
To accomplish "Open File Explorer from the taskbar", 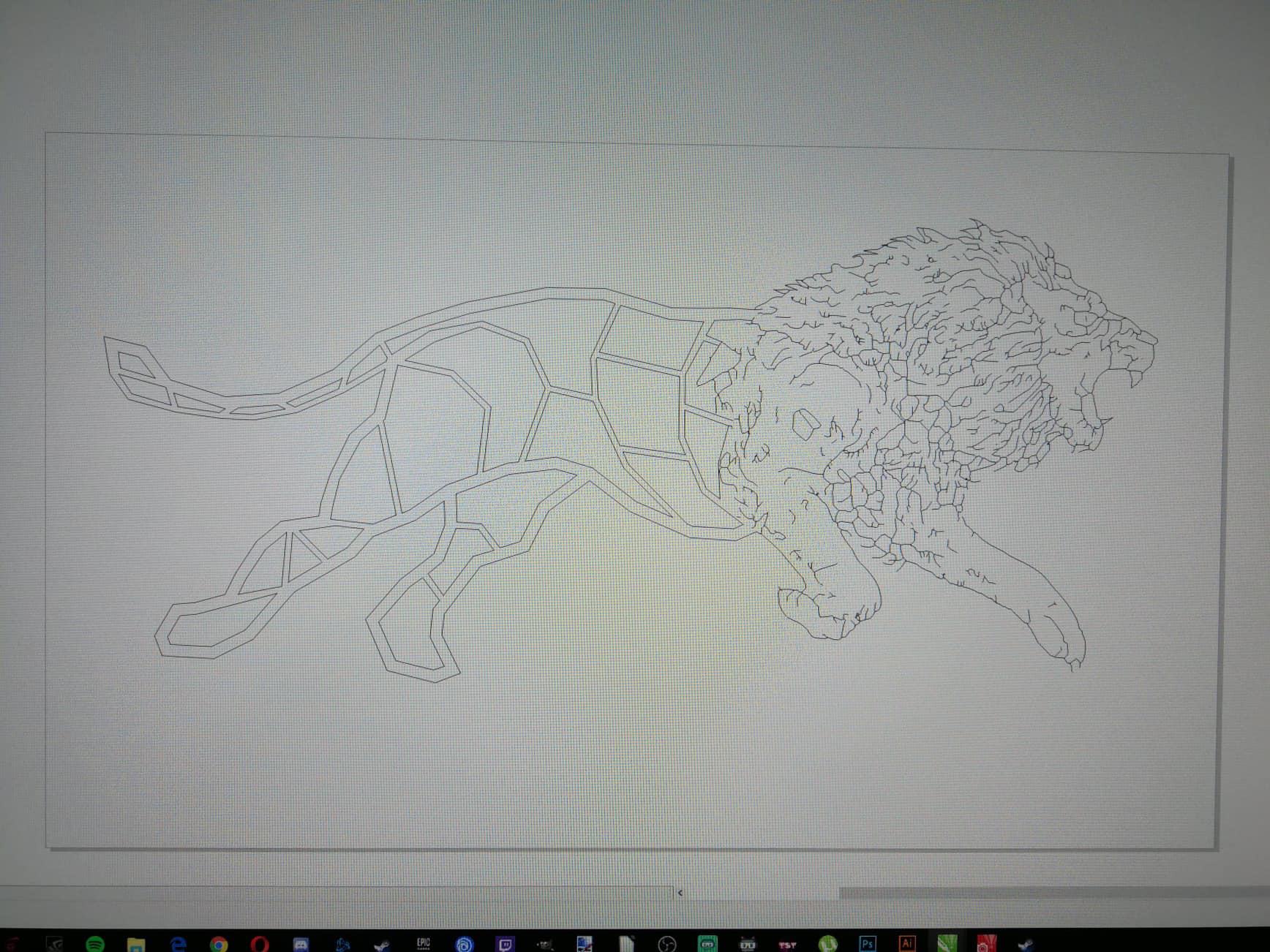I will tap(136, 944).
